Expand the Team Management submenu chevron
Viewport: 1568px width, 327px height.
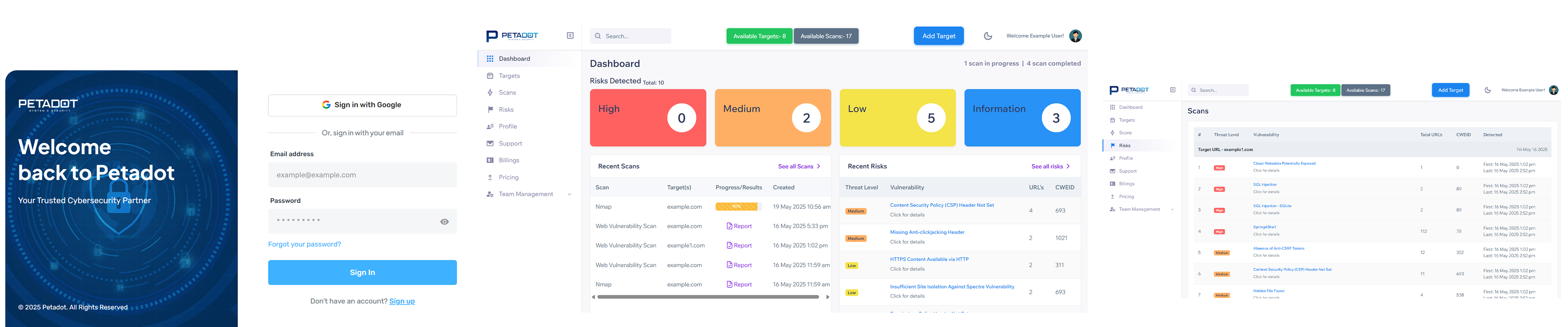click(569, 194)
